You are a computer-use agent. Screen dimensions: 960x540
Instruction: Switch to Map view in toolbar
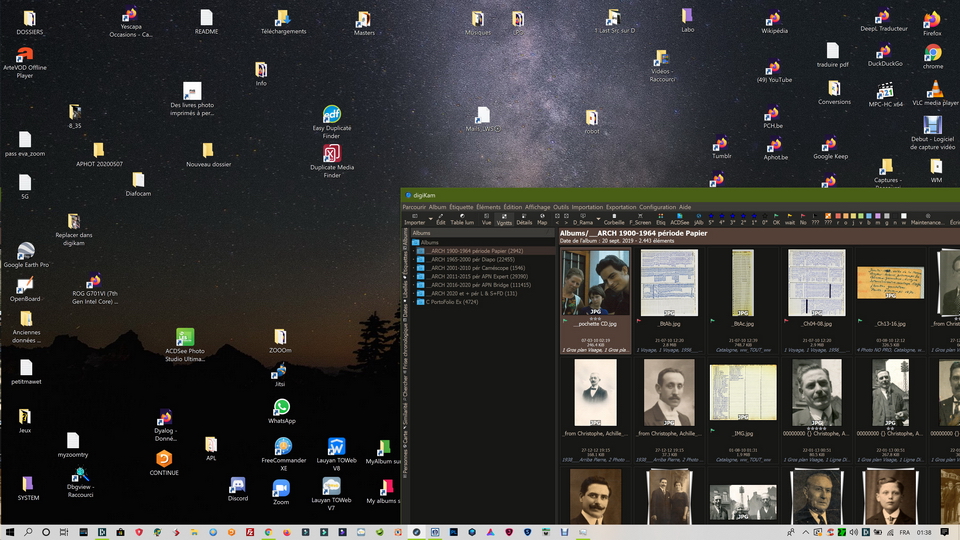pyautogui.click(x=542, y=218)
